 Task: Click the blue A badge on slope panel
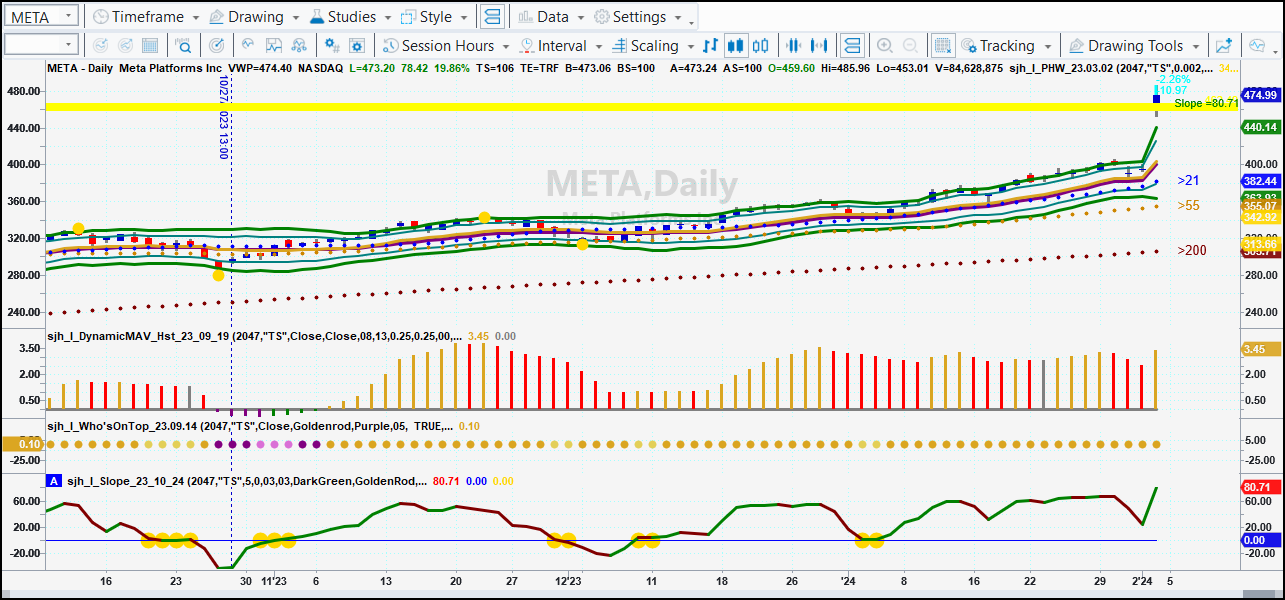(x=53, y=481)
